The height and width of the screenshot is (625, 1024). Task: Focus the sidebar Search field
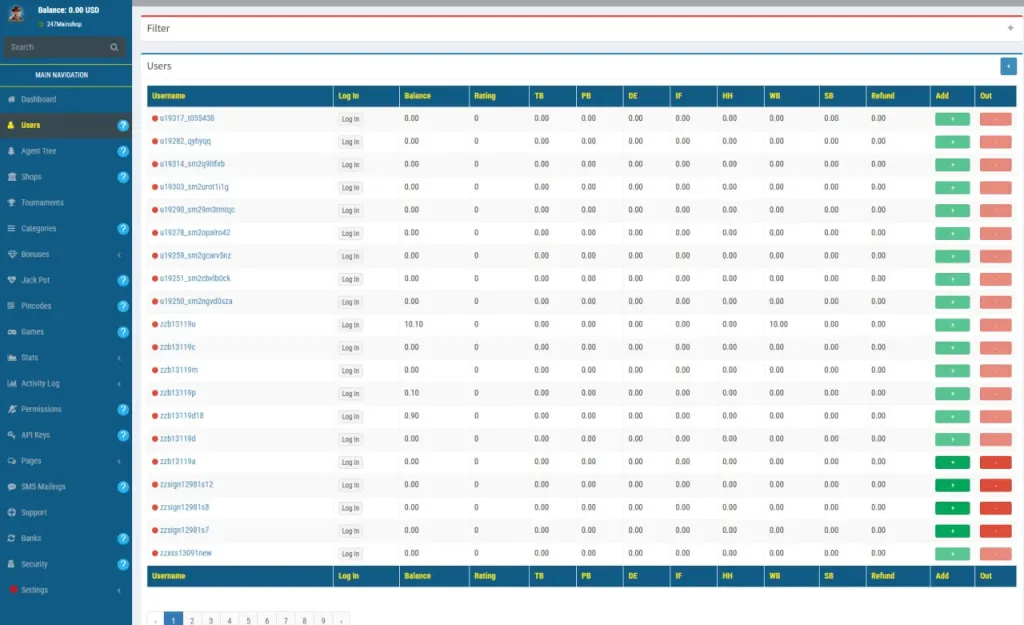pos(57,47)
